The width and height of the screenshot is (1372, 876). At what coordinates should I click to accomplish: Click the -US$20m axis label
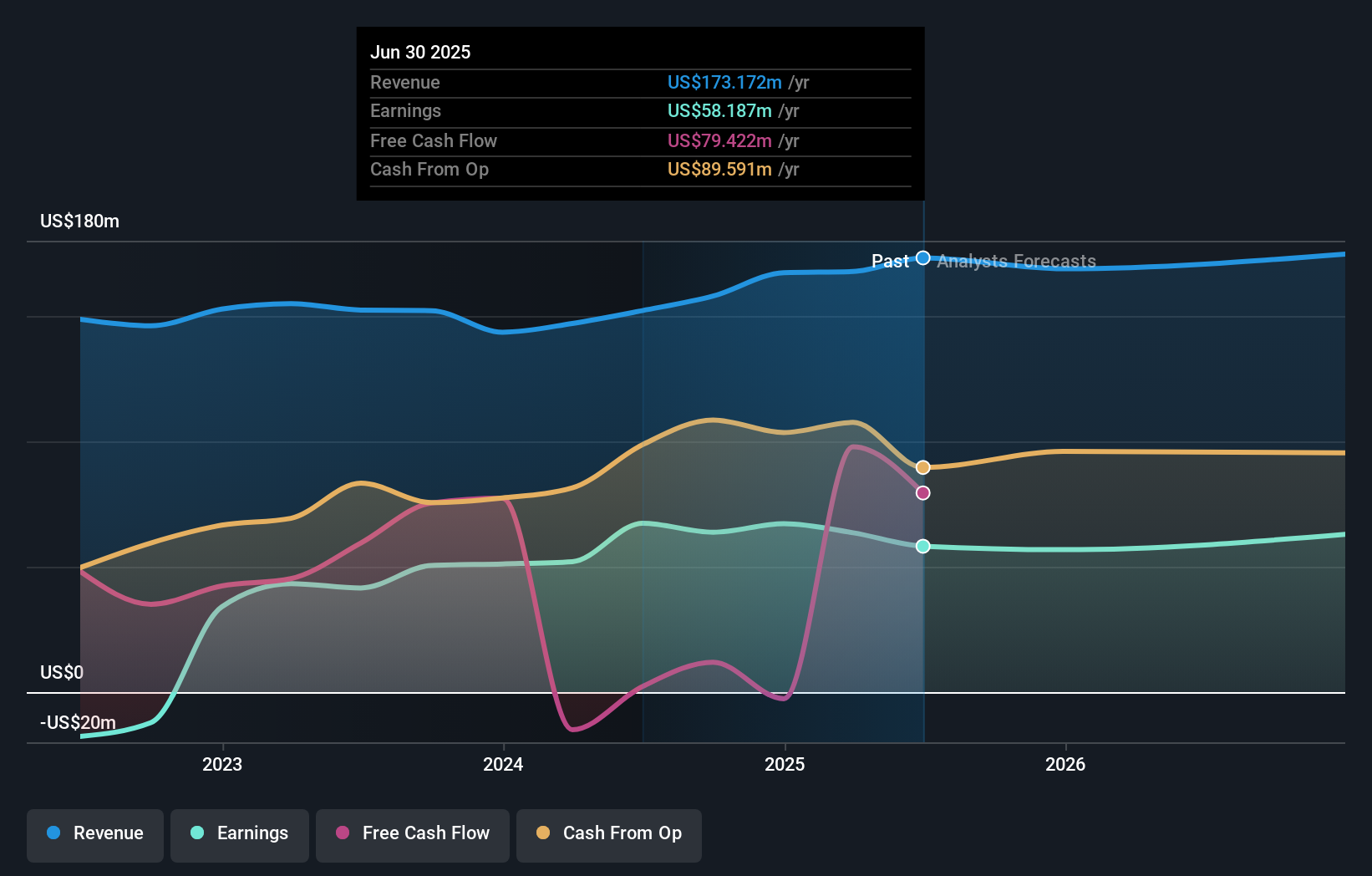(x=79, y=722)
